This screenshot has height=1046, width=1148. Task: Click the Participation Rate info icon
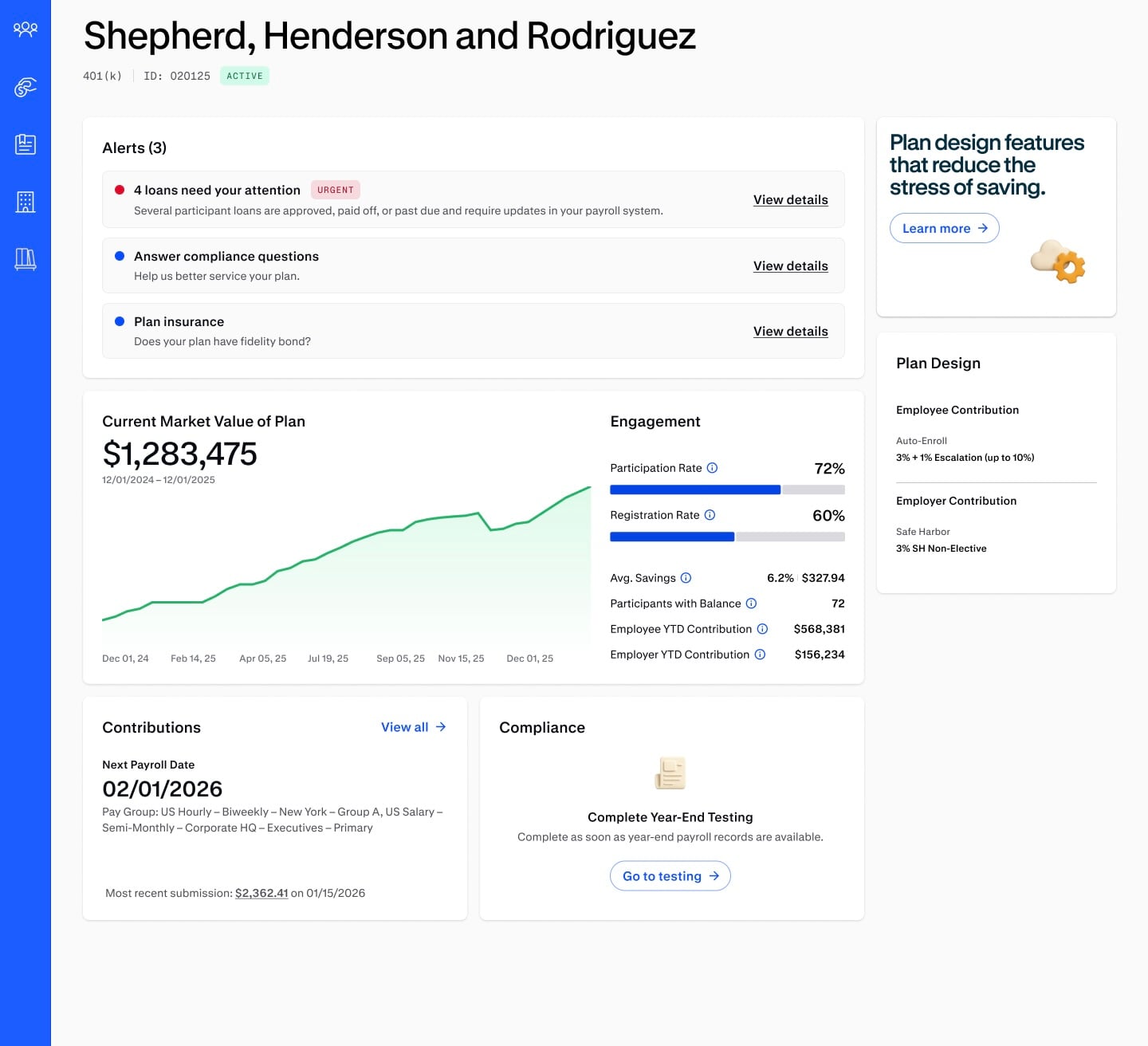click(x=713, y=468)
